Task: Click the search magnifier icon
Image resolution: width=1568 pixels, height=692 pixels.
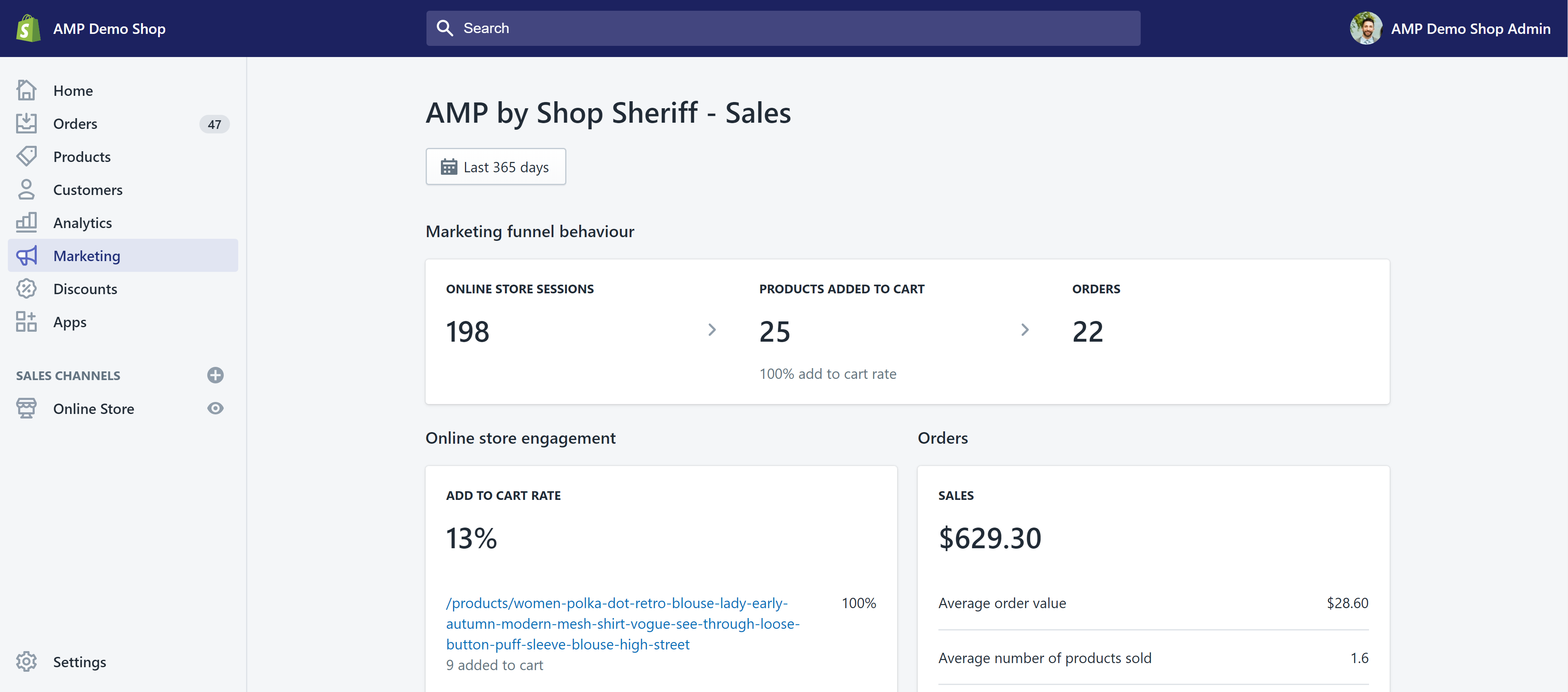Action: pos(445,27)
